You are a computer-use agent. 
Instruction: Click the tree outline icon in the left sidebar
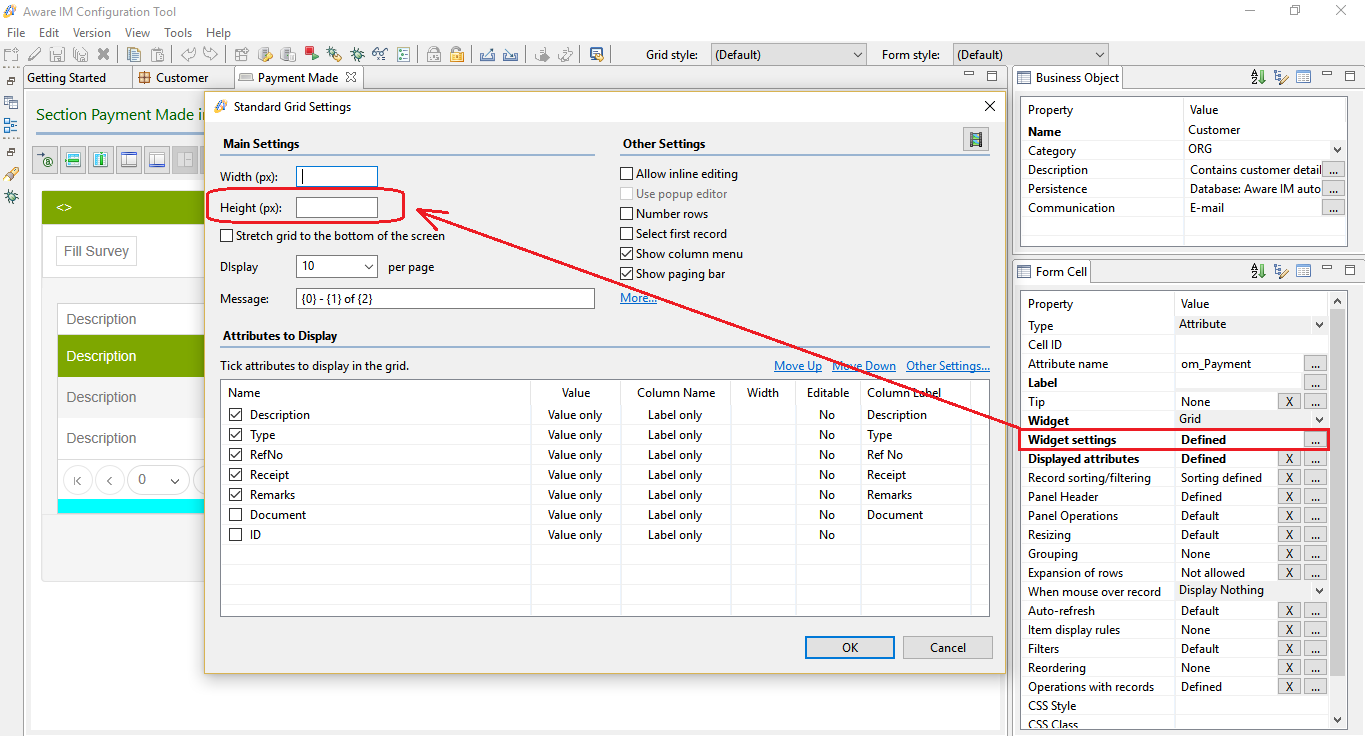11,126
